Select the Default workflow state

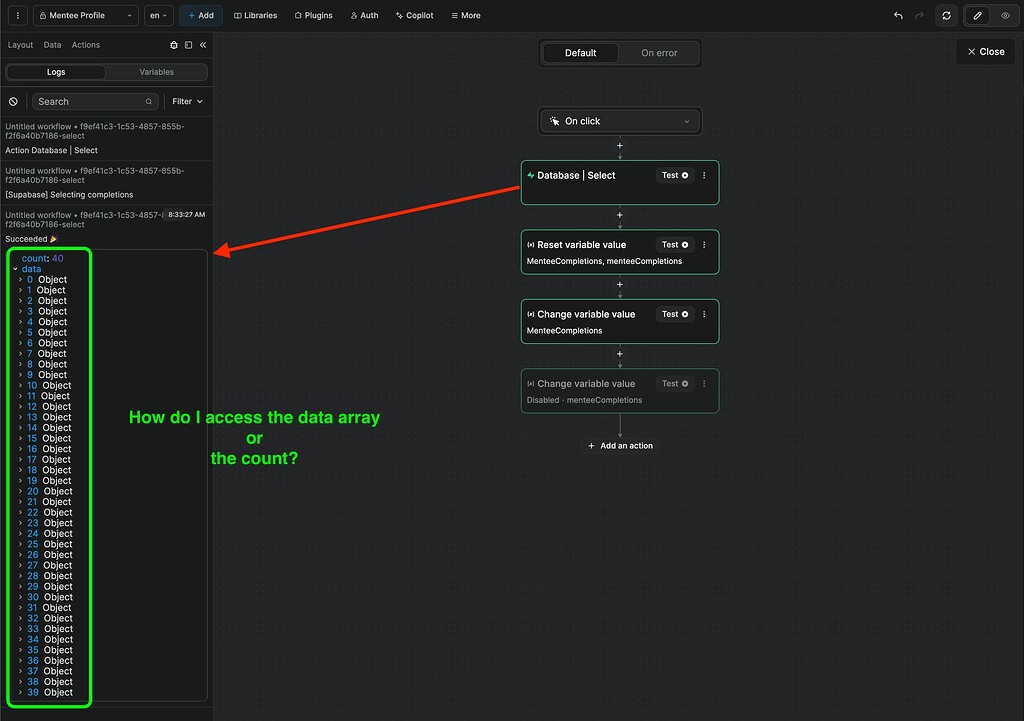[581, 51]
